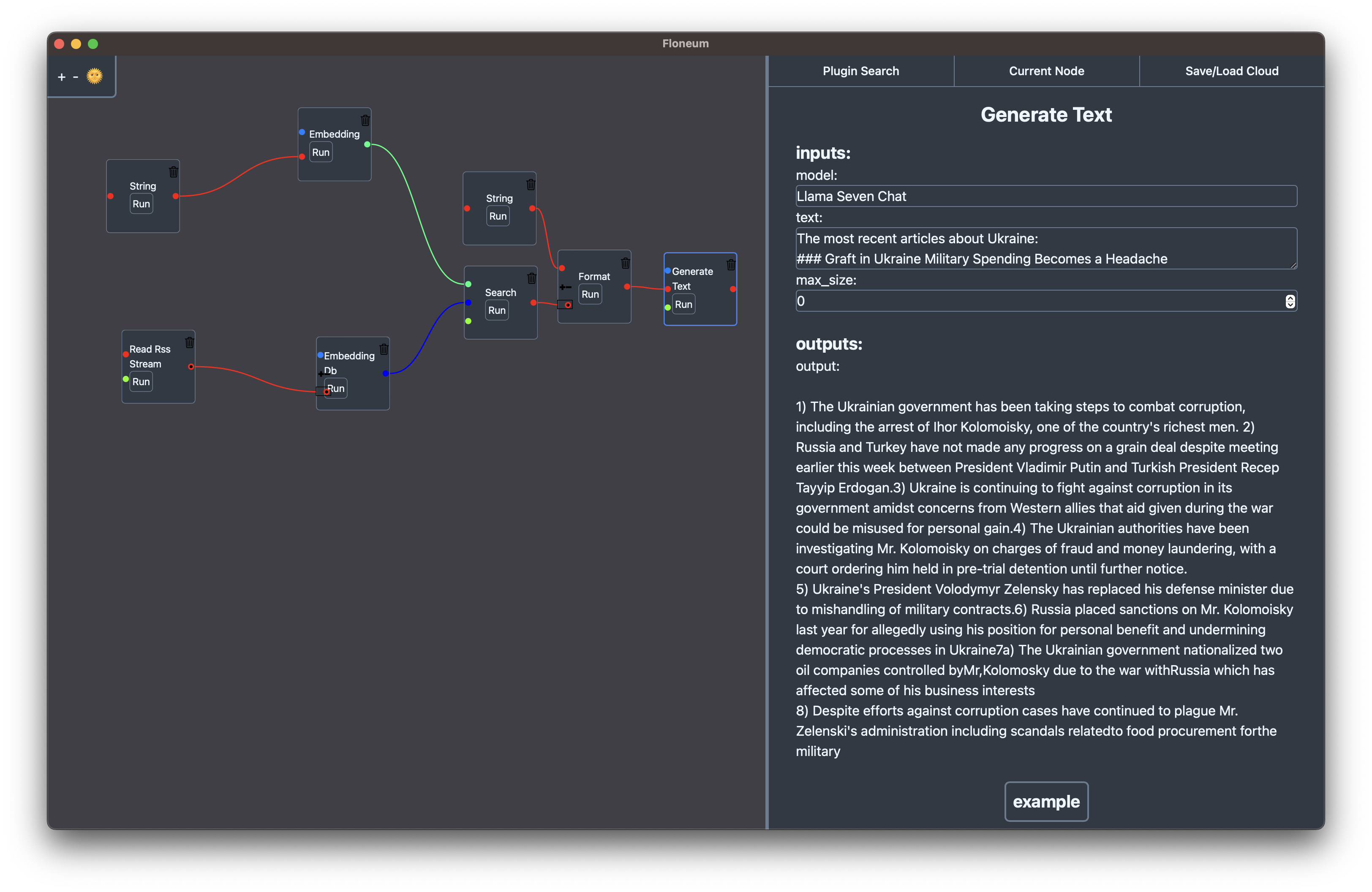The width and height of the screenshot is (1372, 892).
Task: Click the blue output port of Embedding Db node
Action: tap(386, 373)
